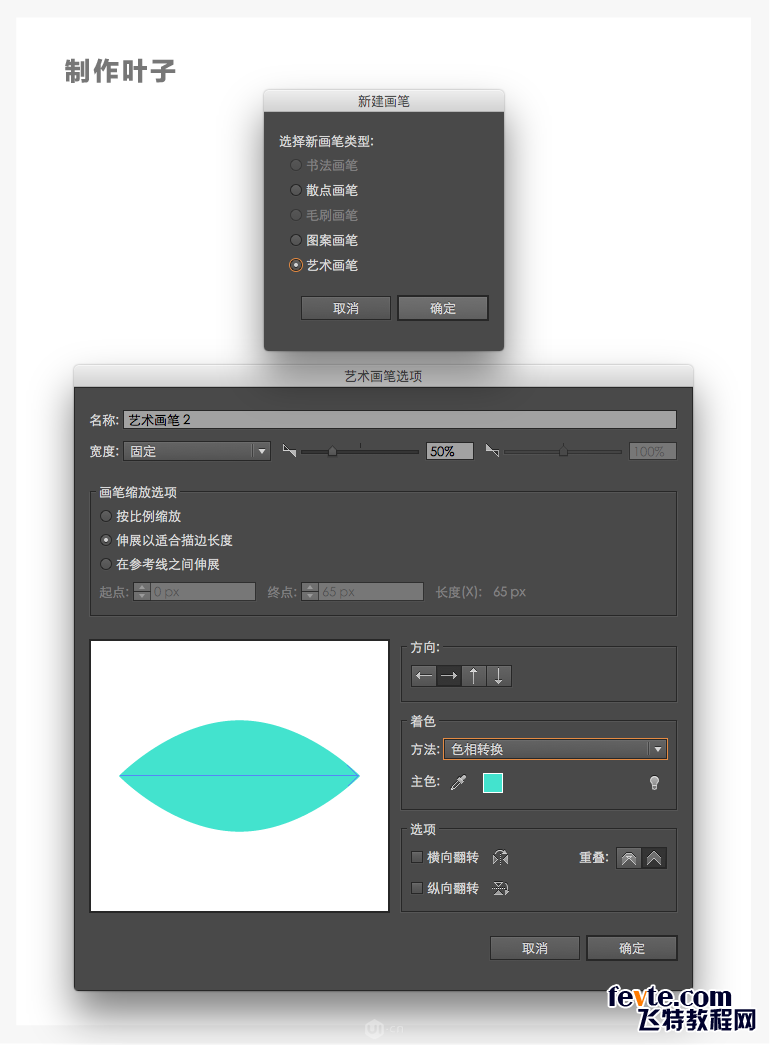
Task: Enable the 横向翻转 checkbox
Action: pyautogui.click(x=417, y=858)
